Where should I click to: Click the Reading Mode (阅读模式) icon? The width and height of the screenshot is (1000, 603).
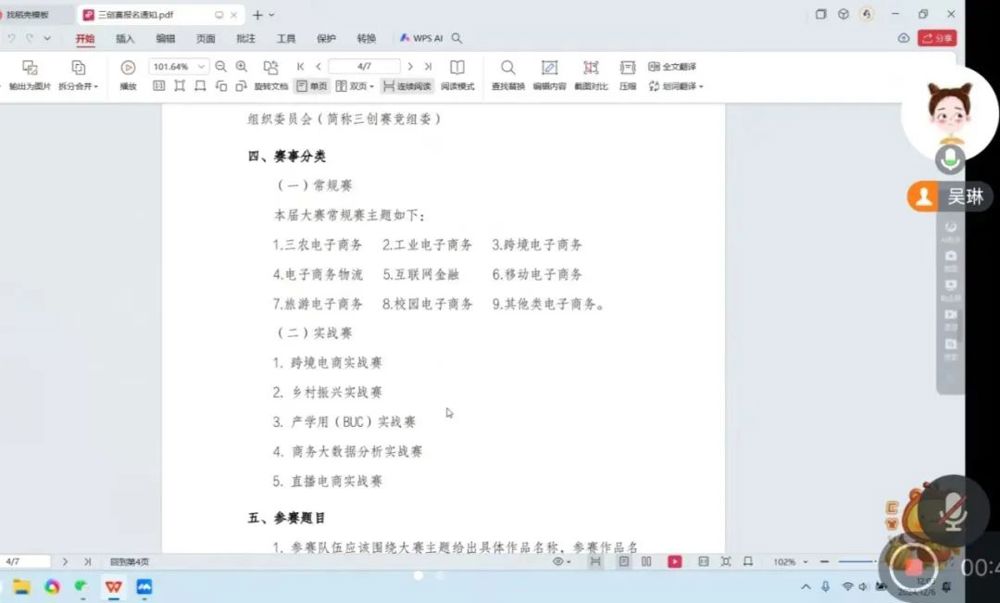click(457, 68)
